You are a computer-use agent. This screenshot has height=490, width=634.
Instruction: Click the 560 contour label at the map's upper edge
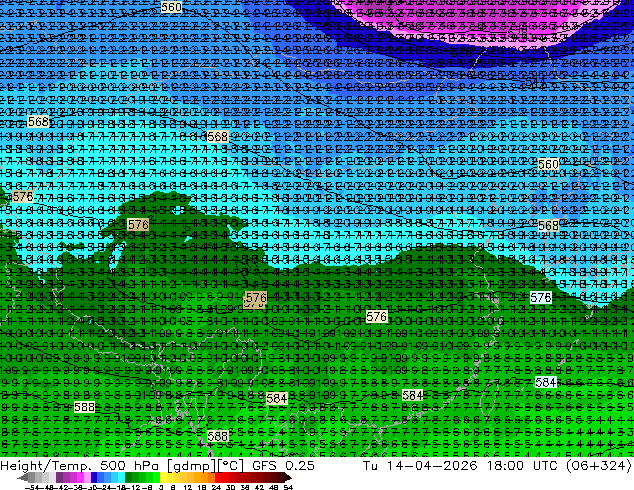click(x=171, y=7)
